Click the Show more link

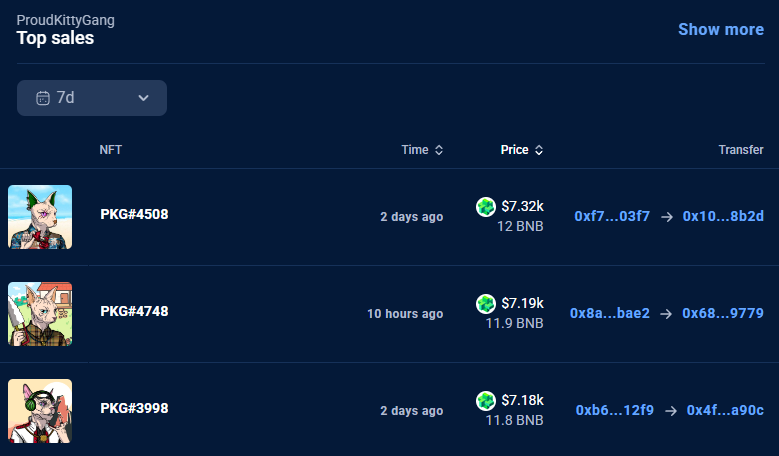point(720,29)
